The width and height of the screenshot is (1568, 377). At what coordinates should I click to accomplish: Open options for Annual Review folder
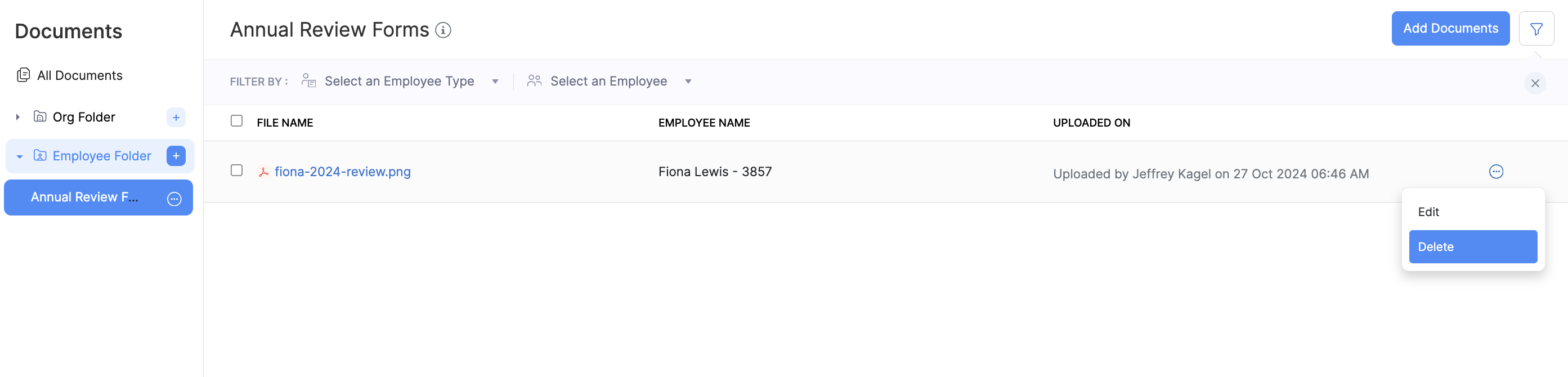tap(174, 199)
